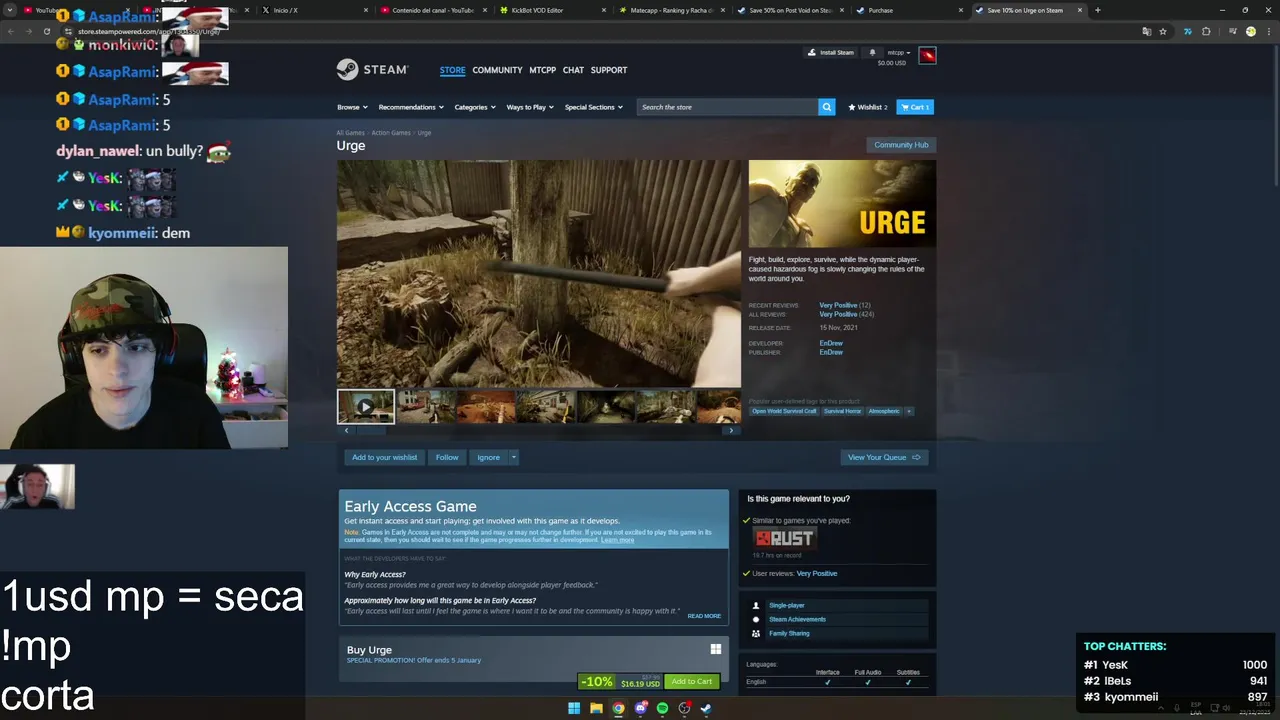Open the MTCPP profile tab
The height and width of the screenshot is (720, 1280).
[542, 70]
